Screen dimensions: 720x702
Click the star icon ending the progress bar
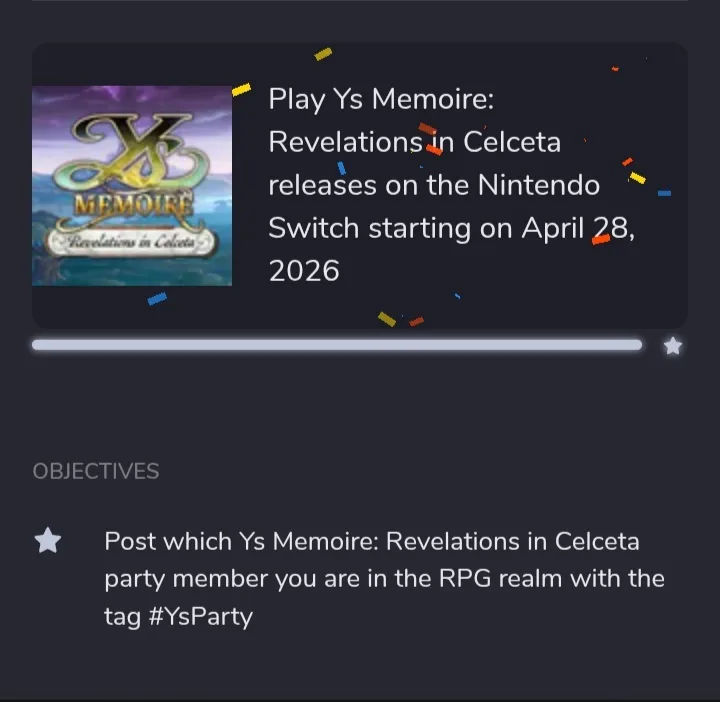coord(673,346)
